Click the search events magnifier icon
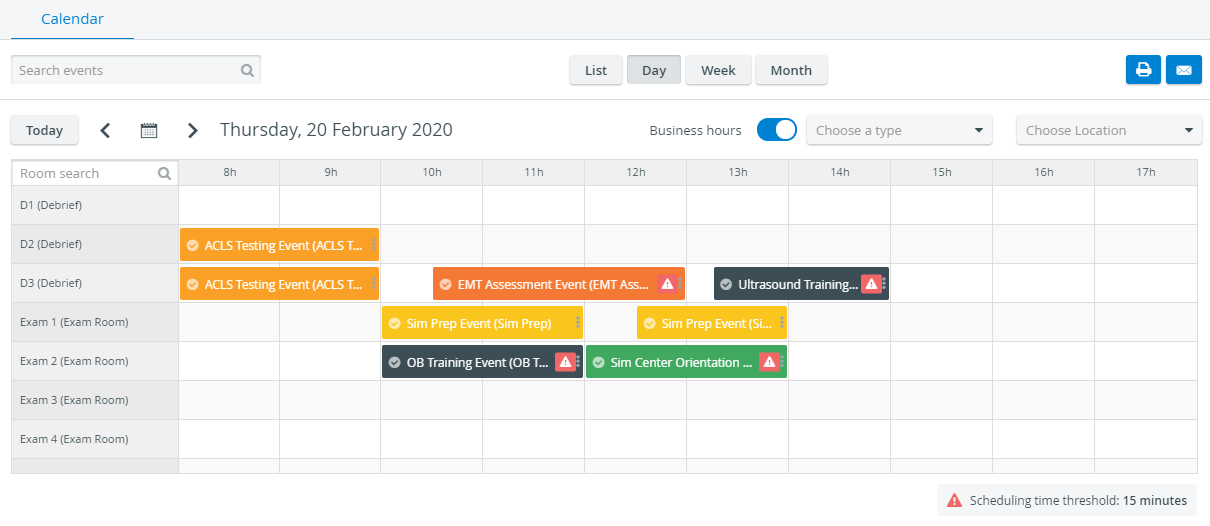The width and height of the screenshot is (1210, 526). [x=247, y=71]
